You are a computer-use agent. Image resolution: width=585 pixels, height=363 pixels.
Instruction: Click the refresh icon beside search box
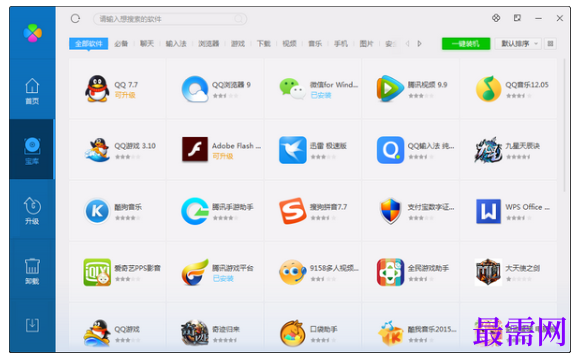(x=75, y=18)
